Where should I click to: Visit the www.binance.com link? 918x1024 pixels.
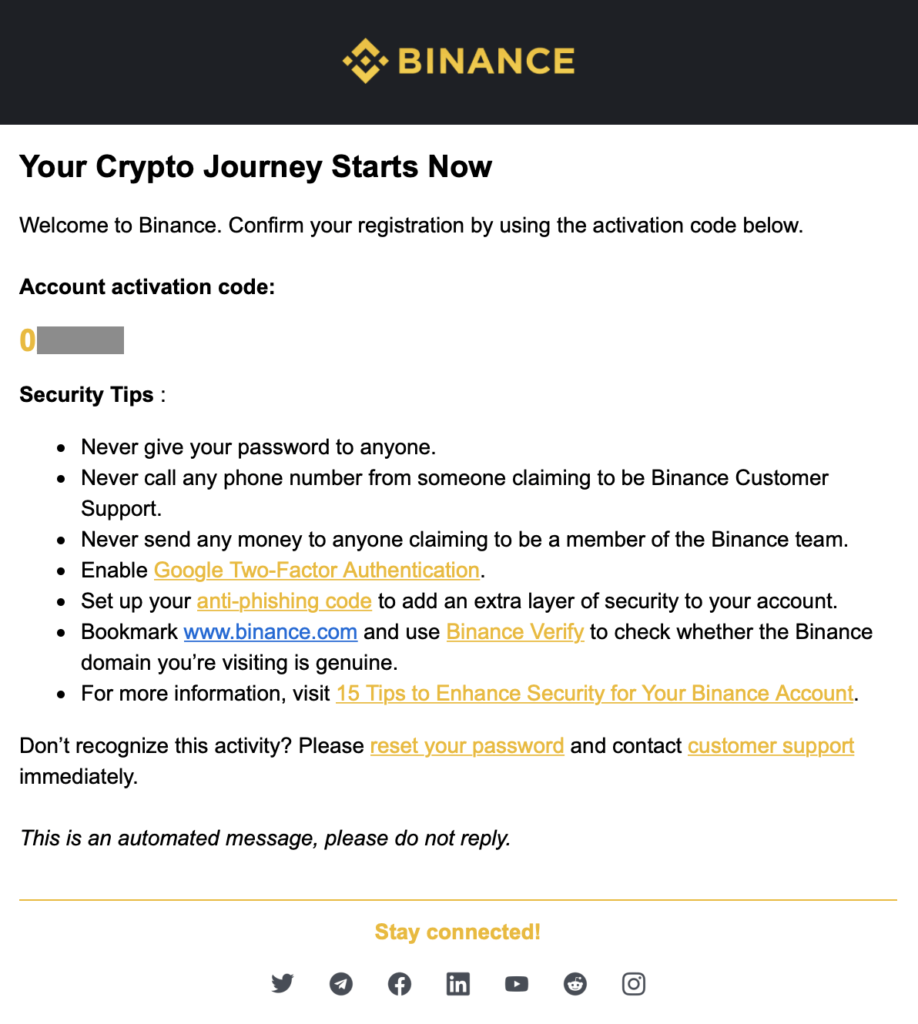pyautogui.click(x=270, y=632)
